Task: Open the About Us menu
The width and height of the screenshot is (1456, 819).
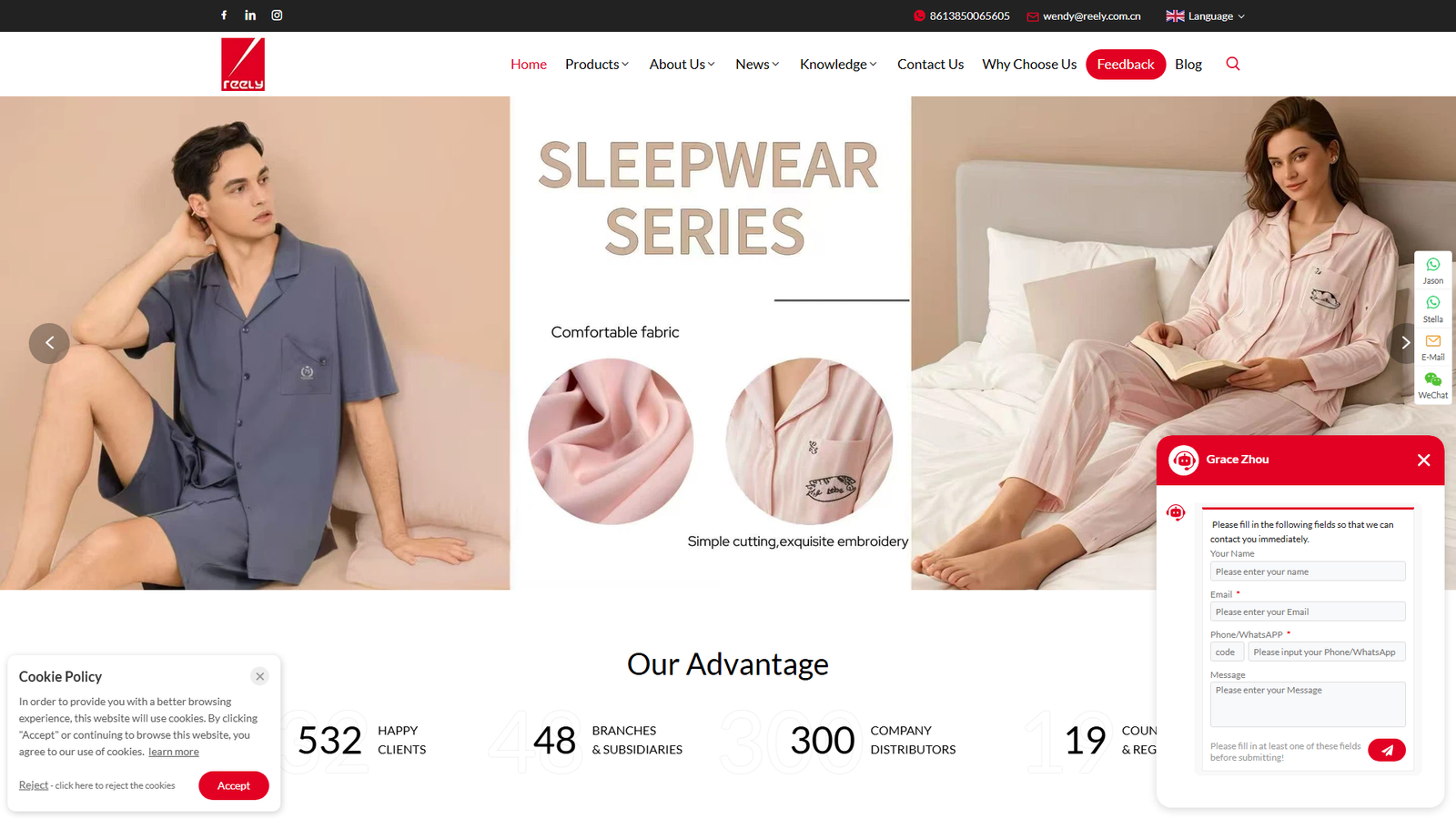Action: (x=682, y=64)
